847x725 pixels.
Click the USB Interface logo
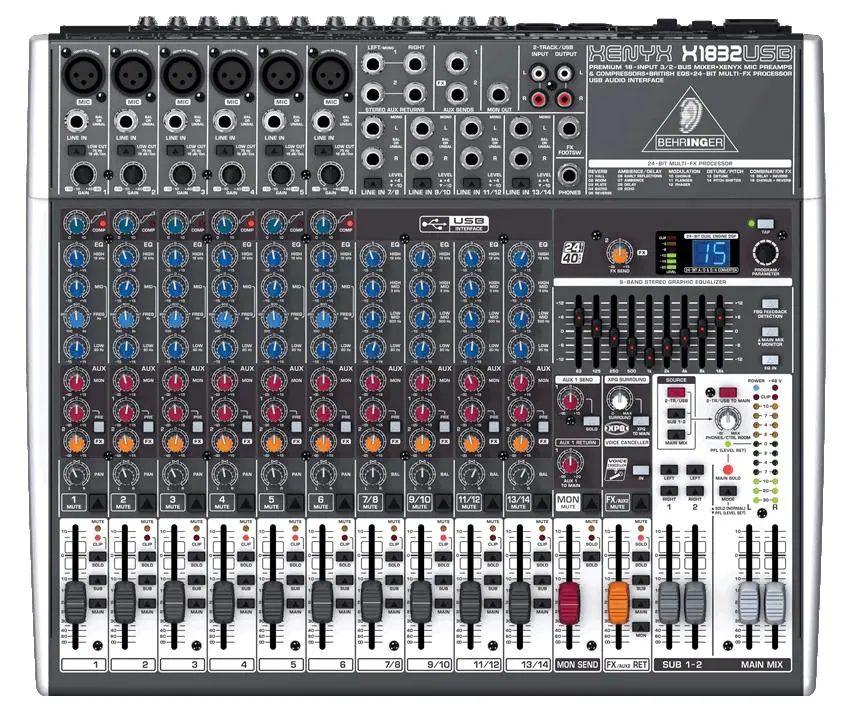(454, 224)
